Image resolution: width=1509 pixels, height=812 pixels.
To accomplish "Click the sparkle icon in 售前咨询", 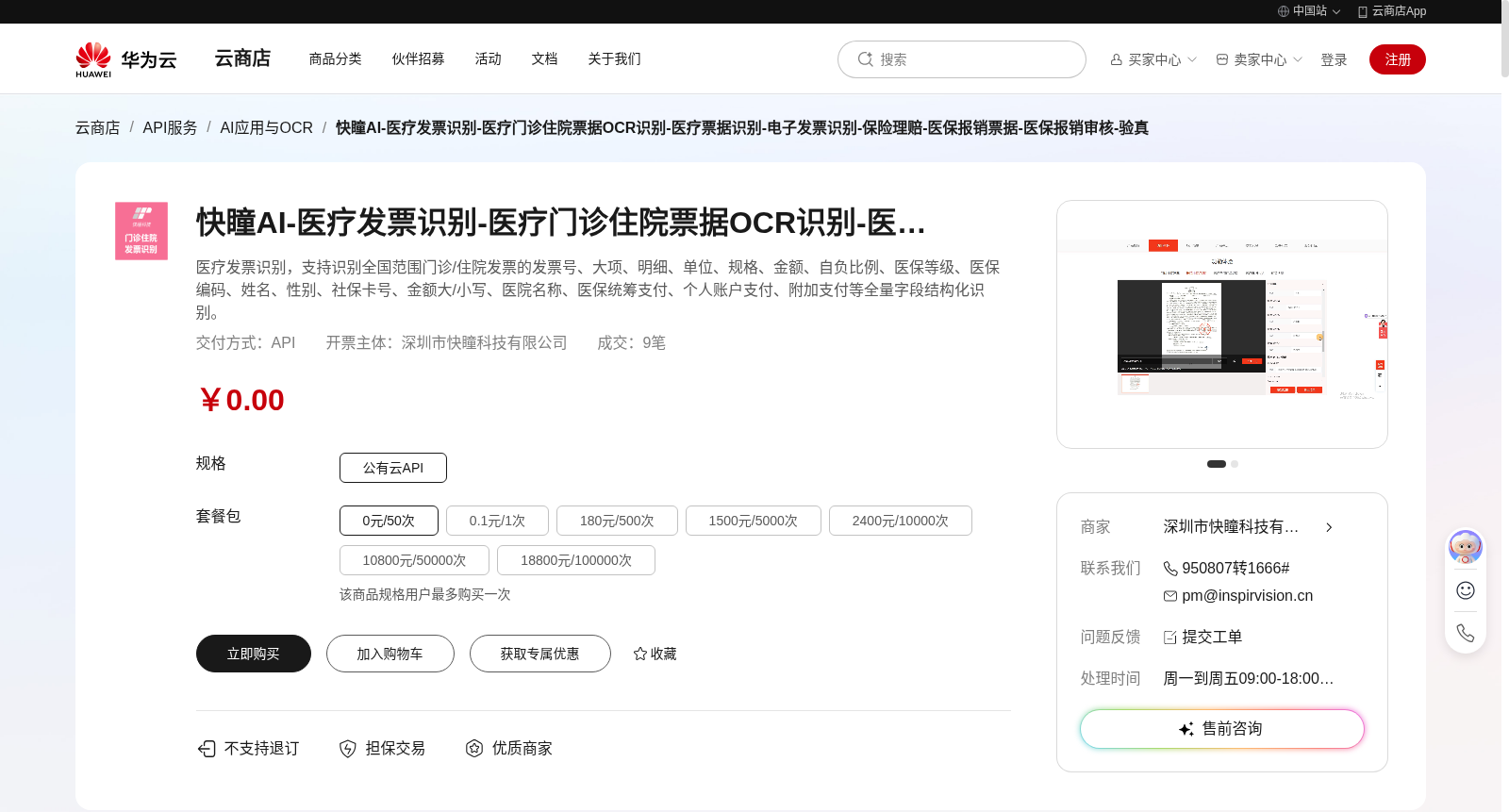I will pos(1186,729).
